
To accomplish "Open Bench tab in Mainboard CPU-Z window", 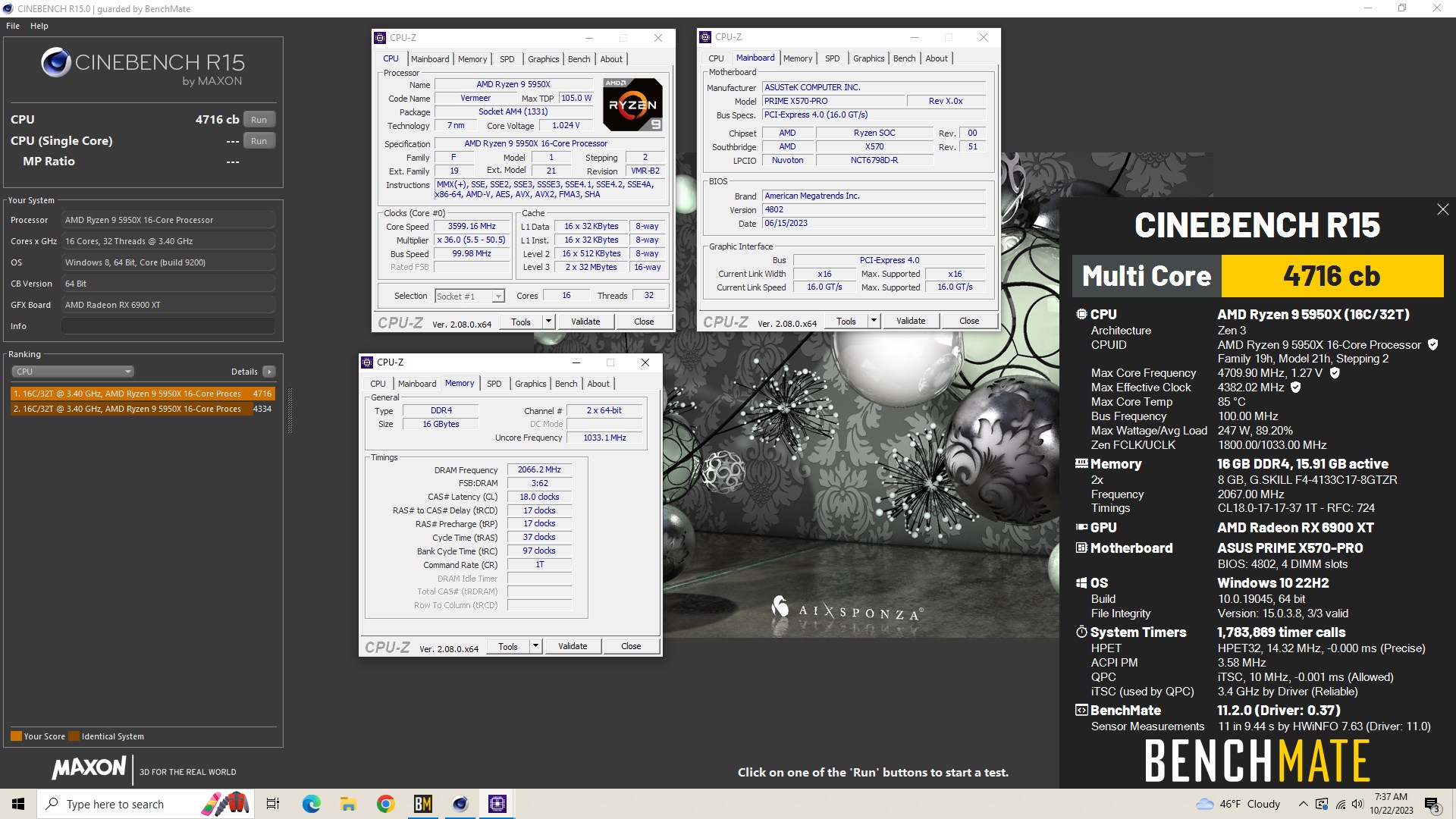I will point(904,58).
